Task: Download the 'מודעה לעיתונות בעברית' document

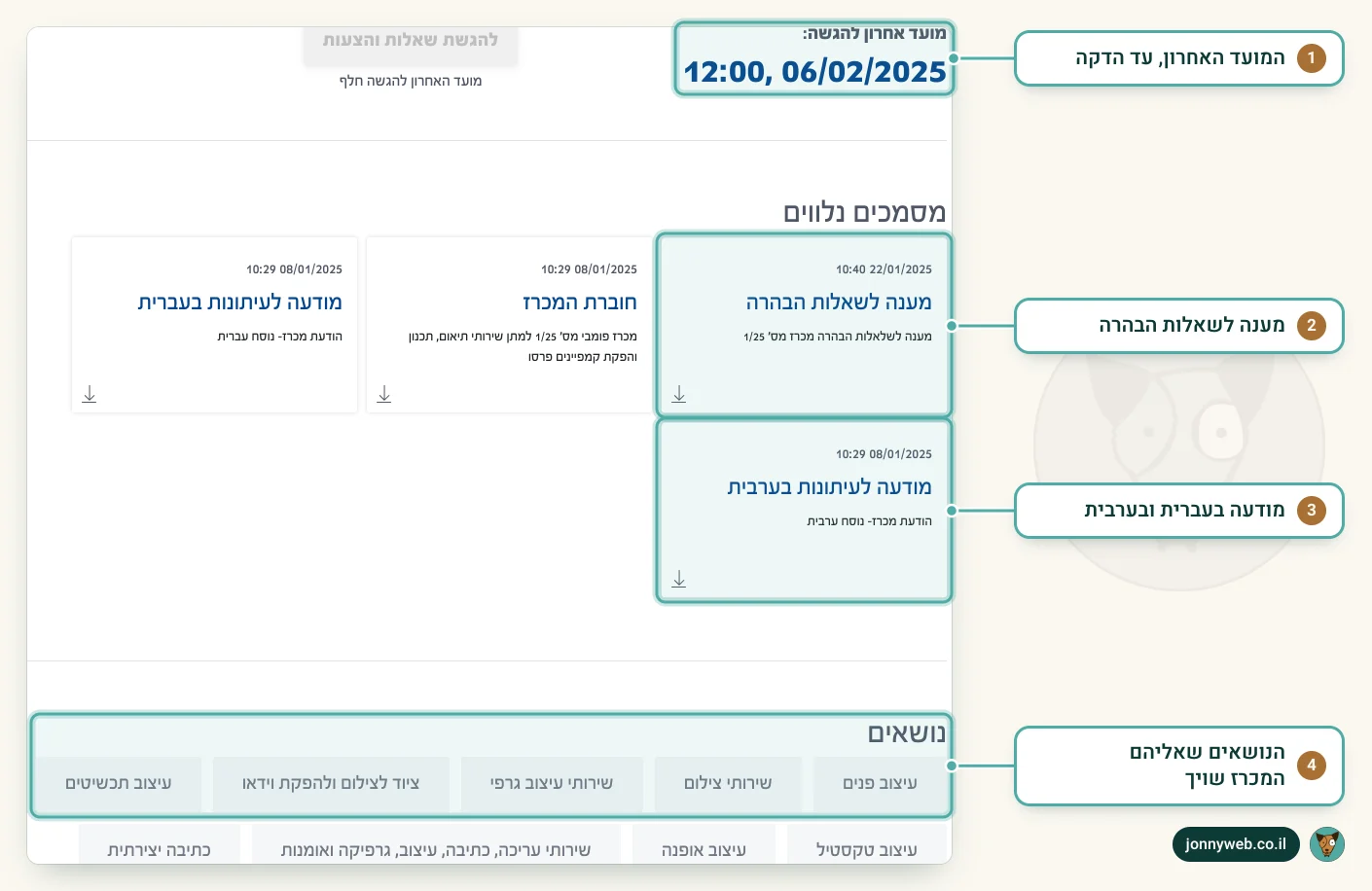Action: [x=90, y=394]
